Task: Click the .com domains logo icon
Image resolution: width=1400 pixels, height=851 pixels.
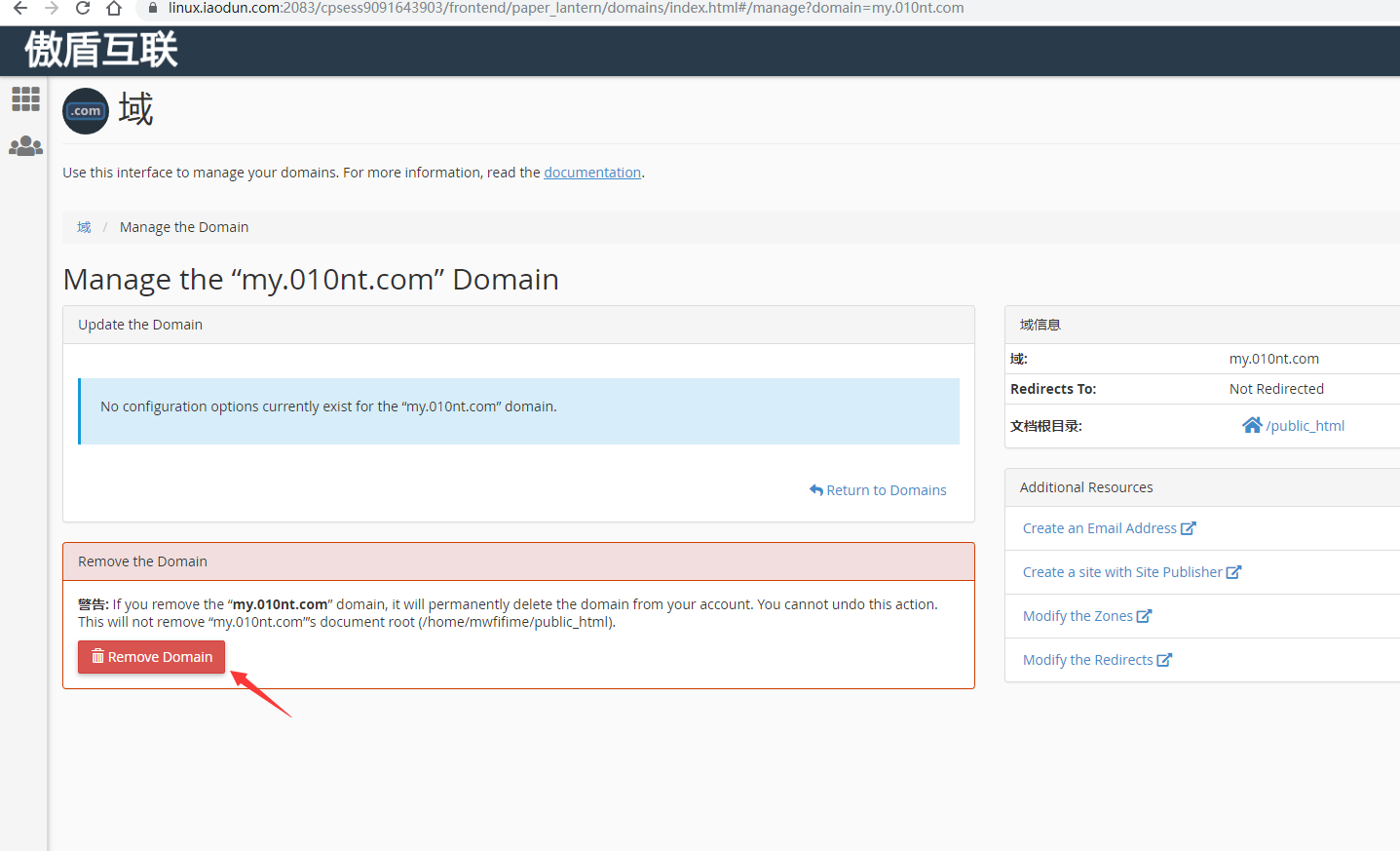Action: coord(86,111)
